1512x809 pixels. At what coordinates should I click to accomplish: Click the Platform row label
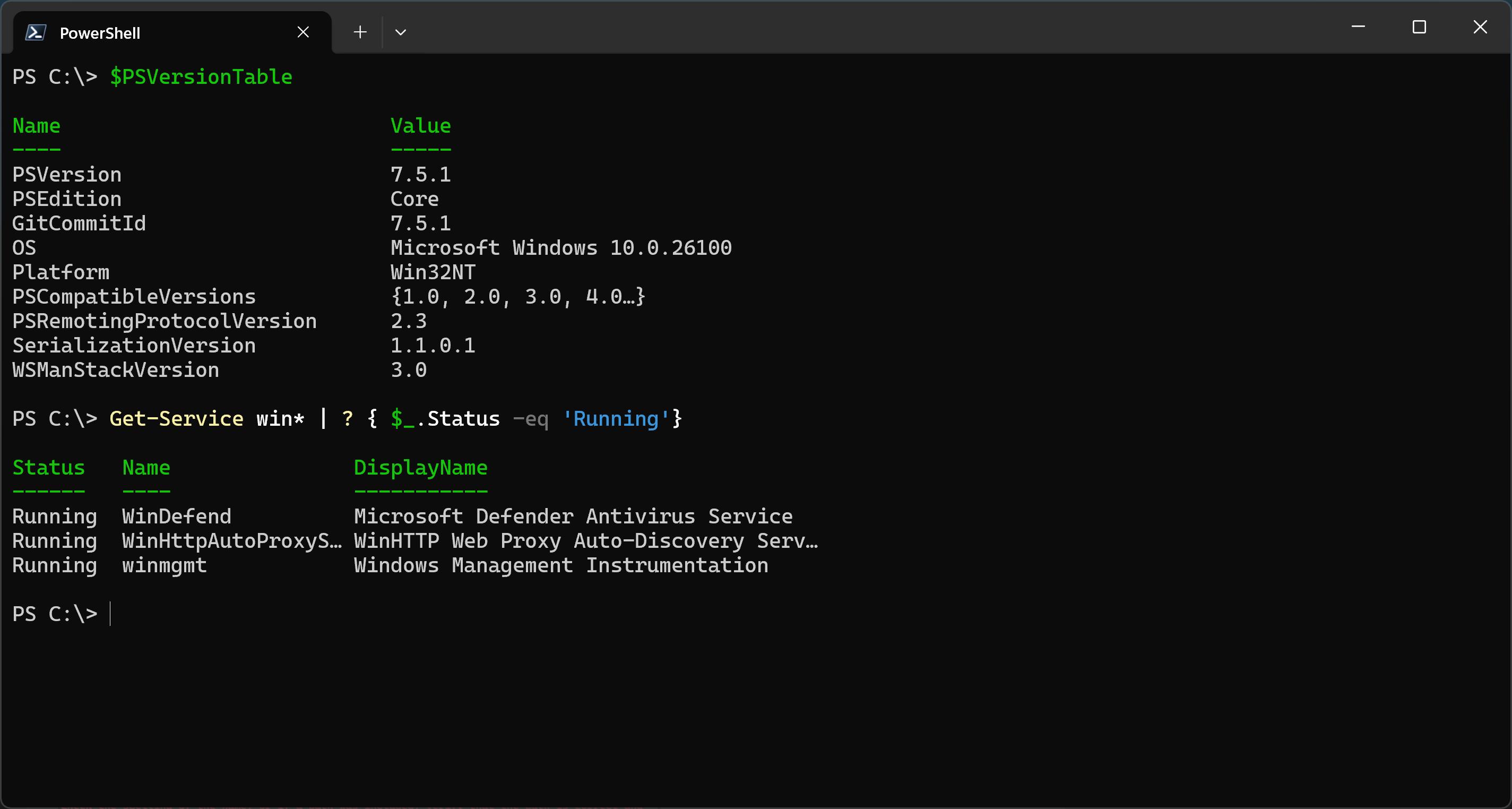(61, 272)
